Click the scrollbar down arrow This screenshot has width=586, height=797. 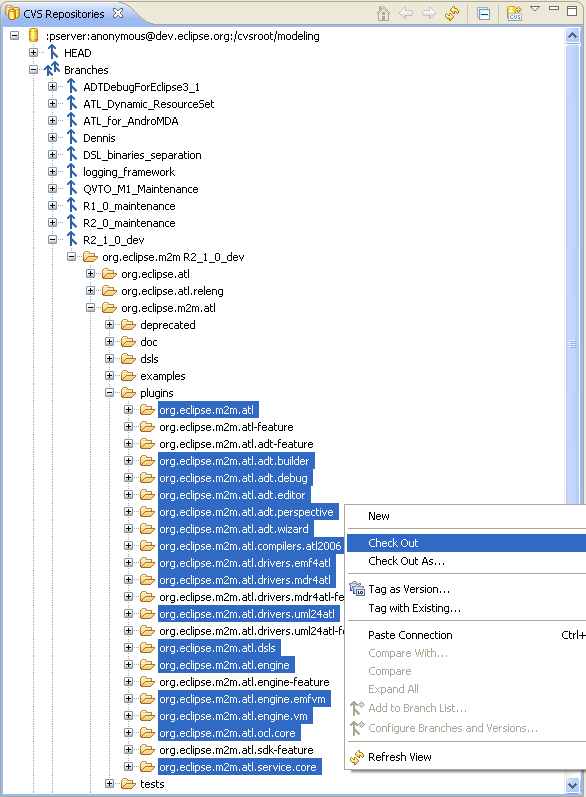point(572,784)
